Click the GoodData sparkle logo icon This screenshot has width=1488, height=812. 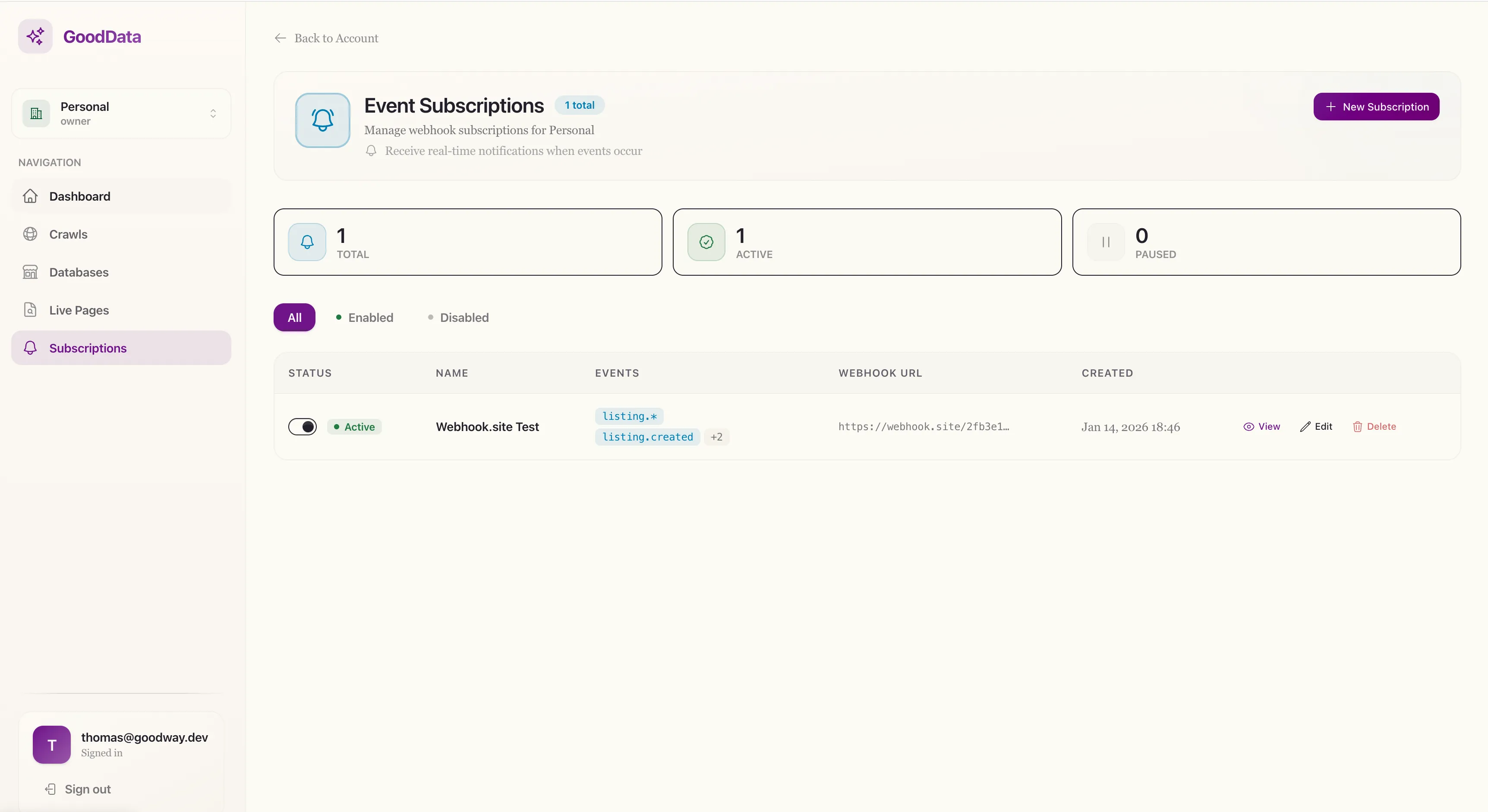tap(35, 36)
